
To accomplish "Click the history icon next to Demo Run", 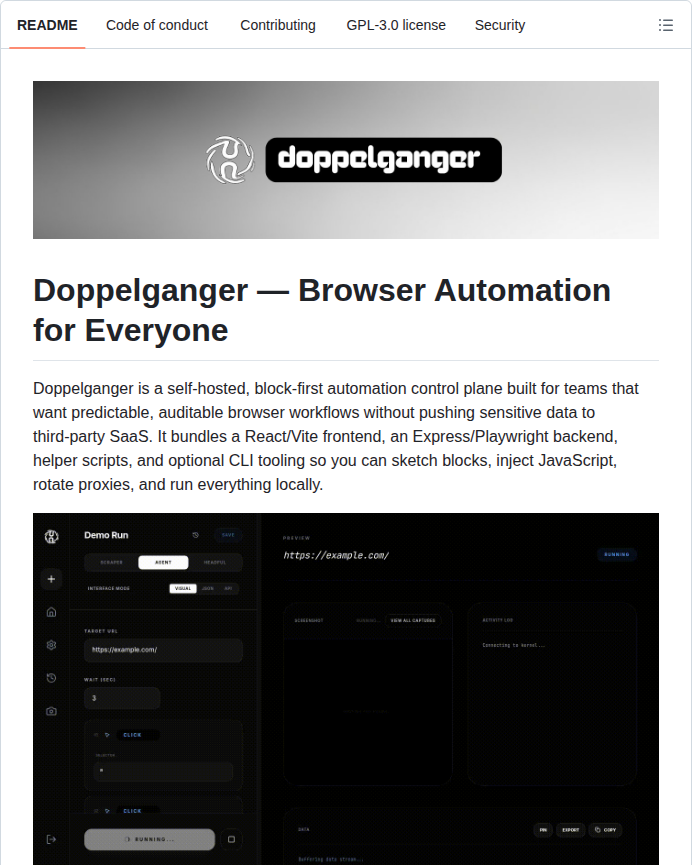I will tap(195, 535).
